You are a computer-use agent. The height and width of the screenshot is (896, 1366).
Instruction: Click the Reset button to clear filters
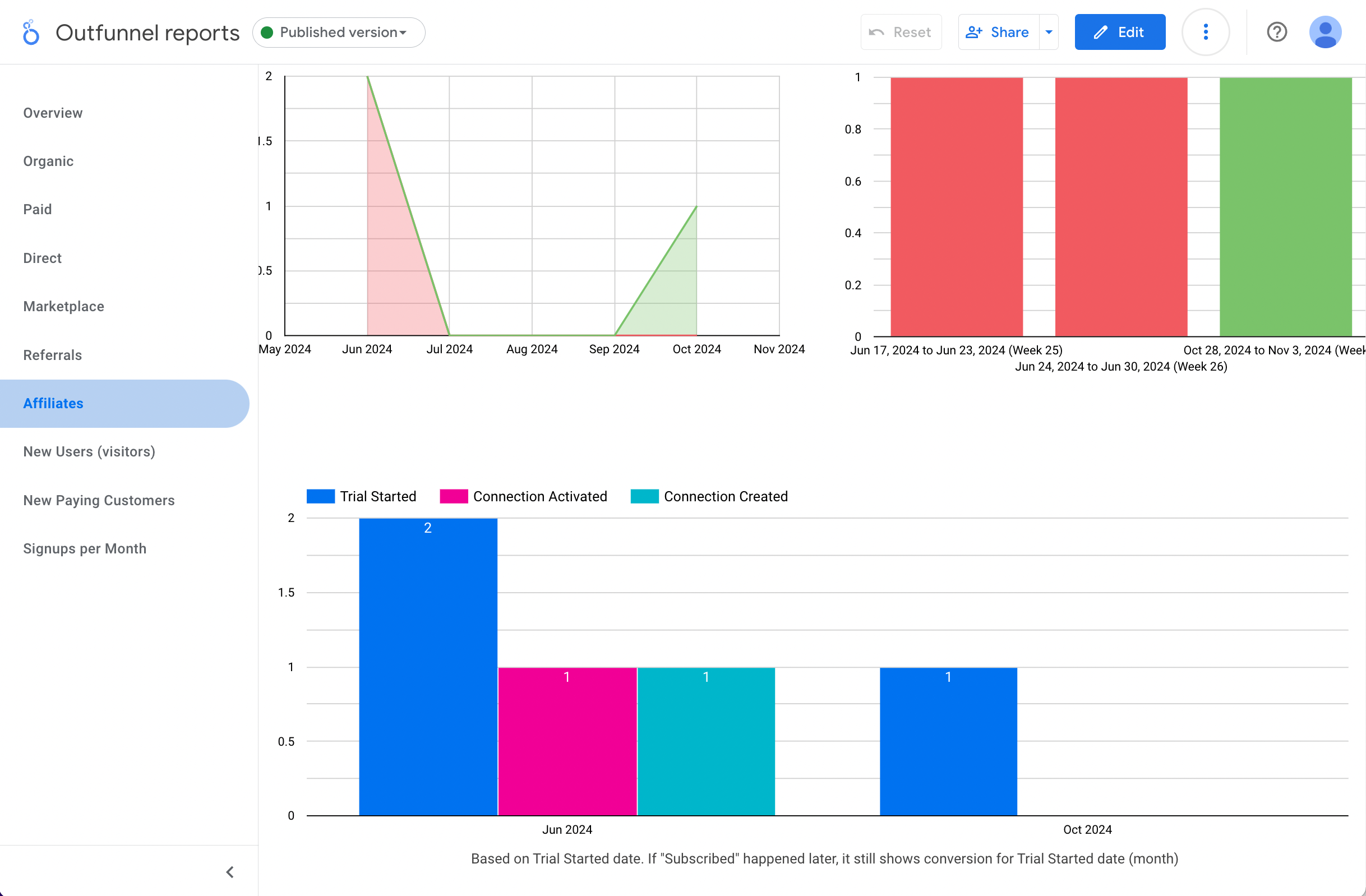900,32
